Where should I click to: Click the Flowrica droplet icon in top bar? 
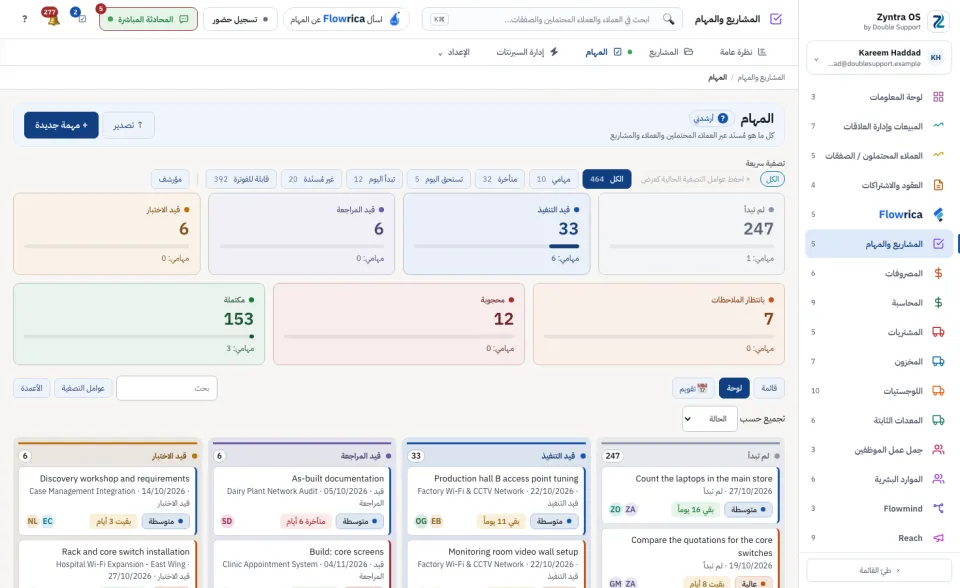pos(395,19)
